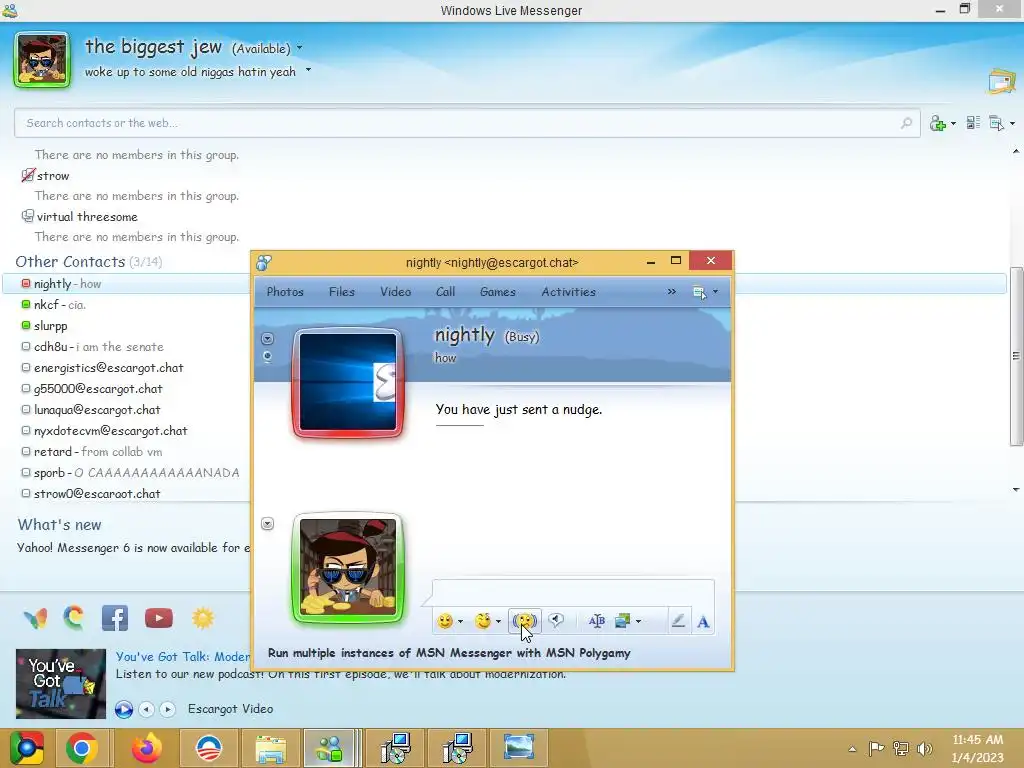Expand the emoticon dropdown arrow
This screenshot has width=1024, height=768.
[460, 622]
